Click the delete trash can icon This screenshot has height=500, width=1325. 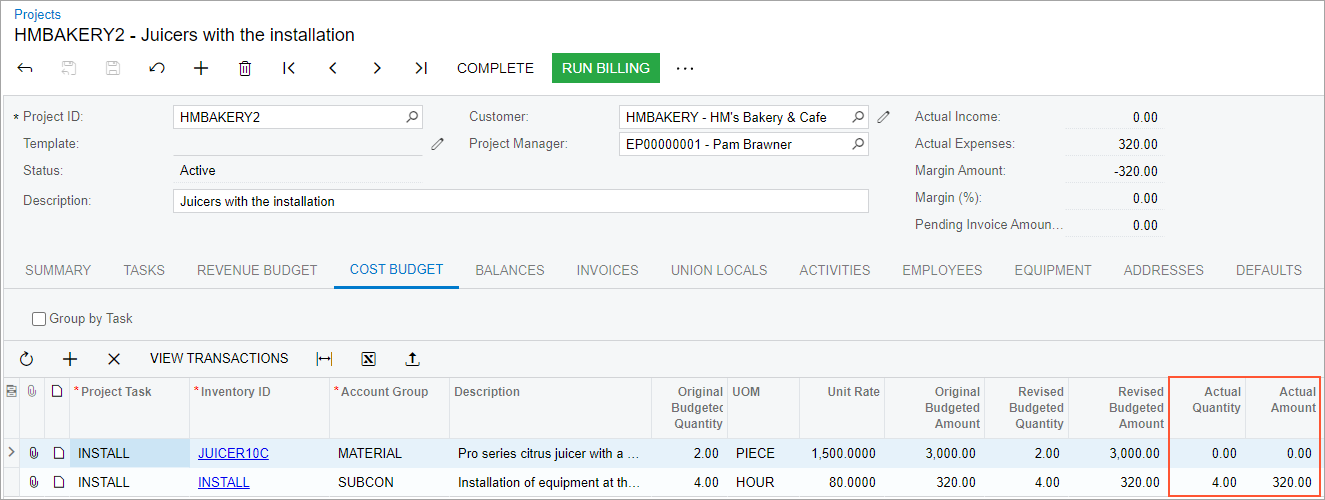pos(245,68)
